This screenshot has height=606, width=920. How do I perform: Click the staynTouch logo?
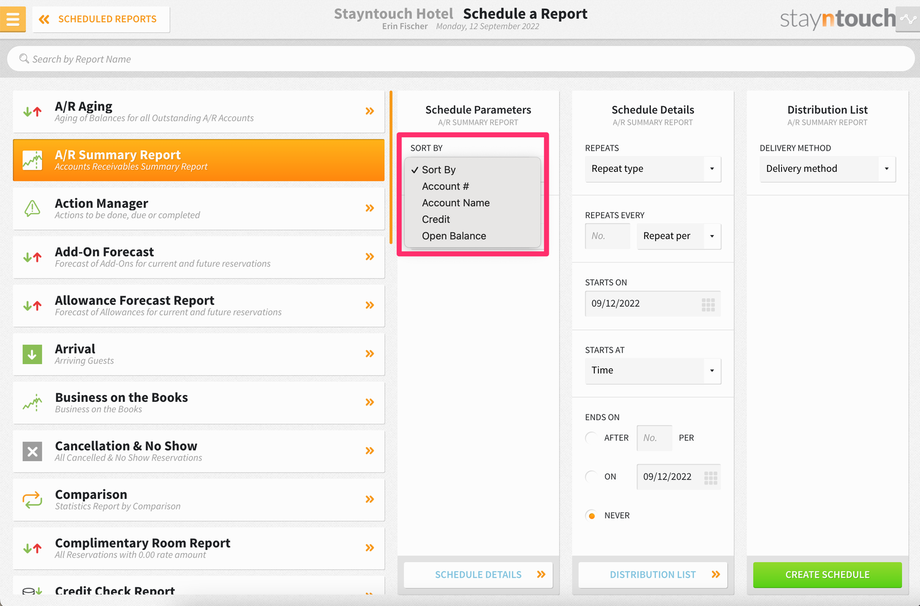click(x=838, y=19)
